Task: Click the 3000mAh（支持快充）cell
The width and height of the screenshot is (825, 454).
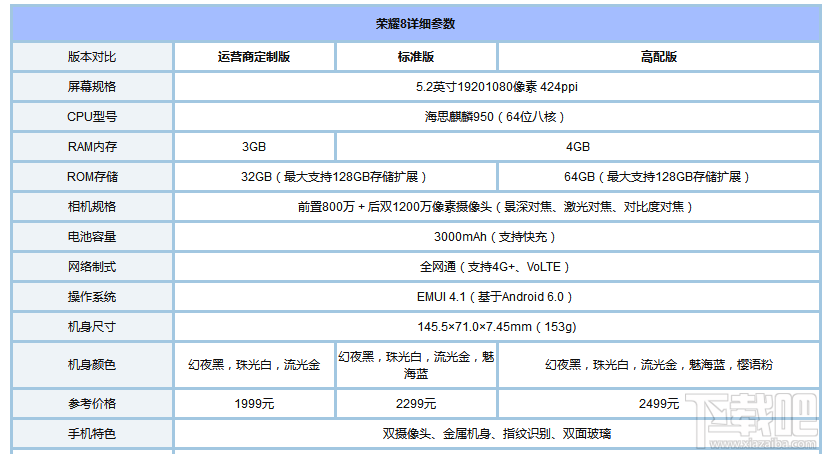Action: [497, 237]
